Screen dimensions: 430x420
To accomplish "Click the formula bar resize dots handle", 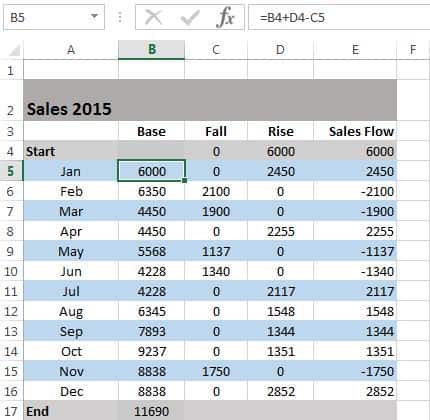I will click(120, 17).
